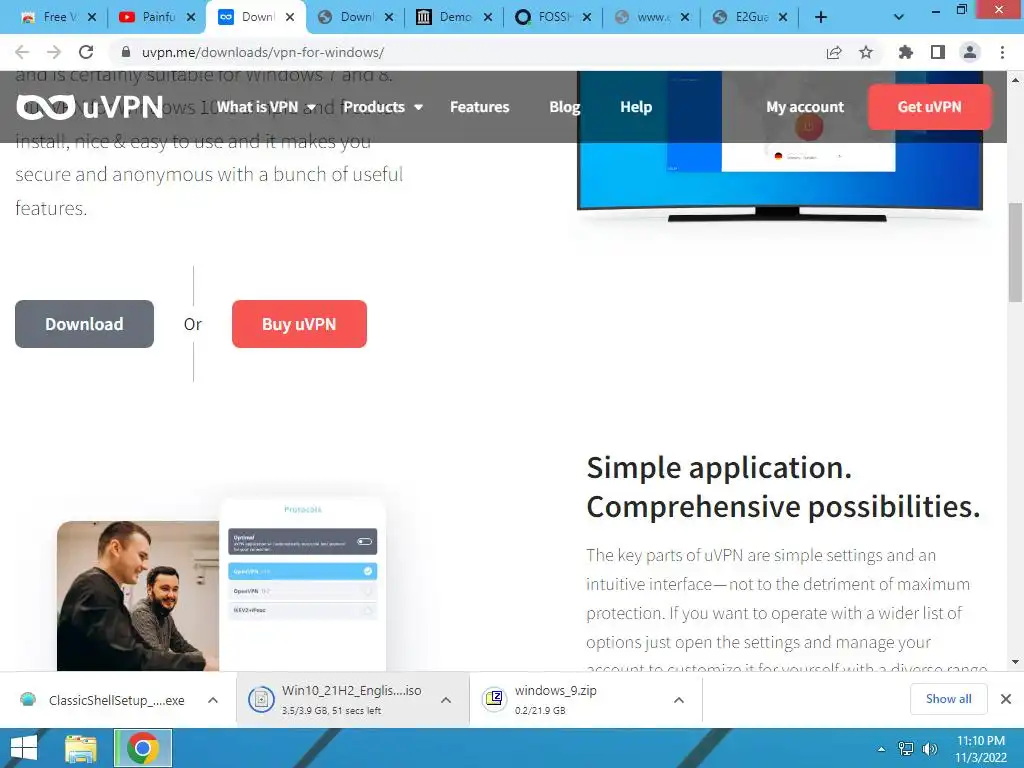
Task: Close the downloads bar
Action: coord(1006,699)
